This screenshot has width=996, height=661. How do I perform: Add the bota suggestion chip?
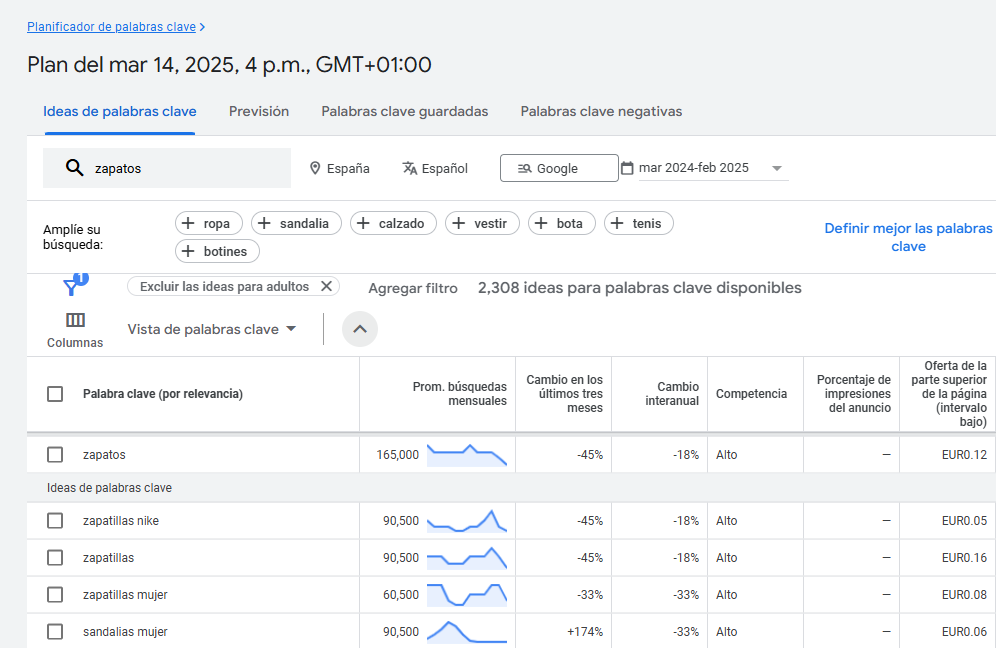pyautogui.click(x=562, y=224)
